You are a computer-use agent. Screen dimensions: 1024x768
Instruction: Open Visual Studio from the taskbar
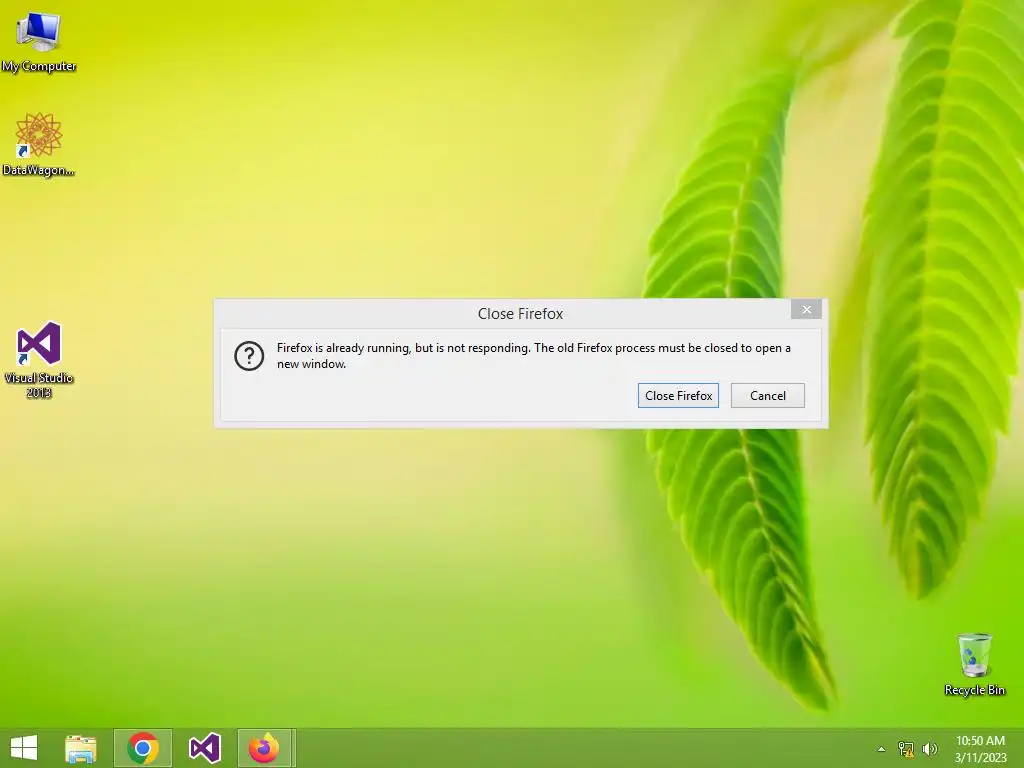coord(204,748)
